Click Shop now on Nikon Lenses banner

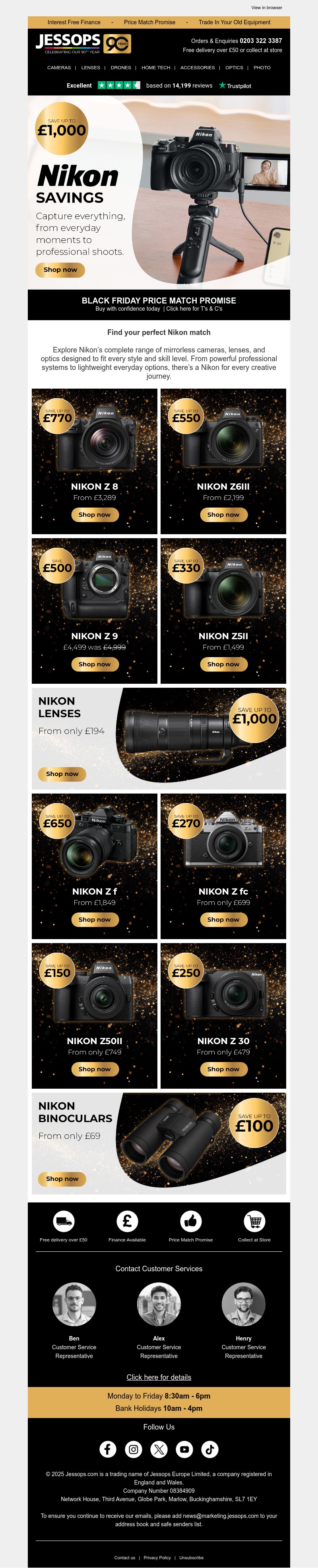point(62,774)
